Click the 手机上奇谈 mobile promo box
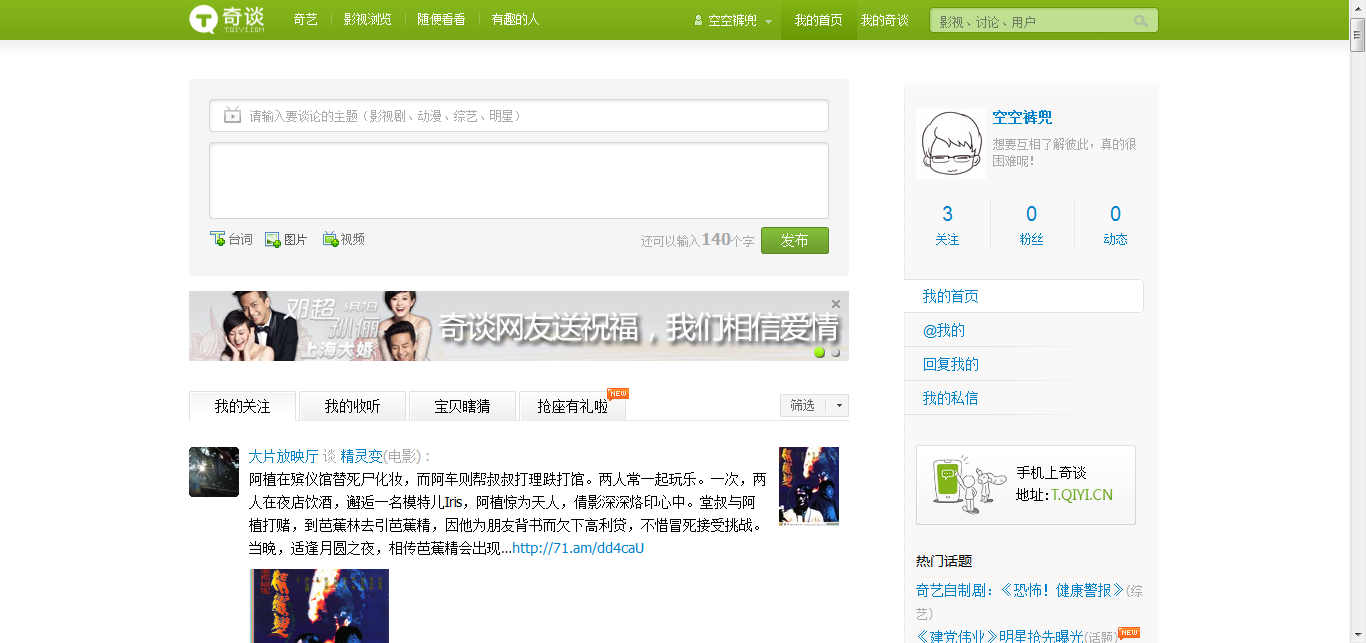 (x=1026, y=485)
